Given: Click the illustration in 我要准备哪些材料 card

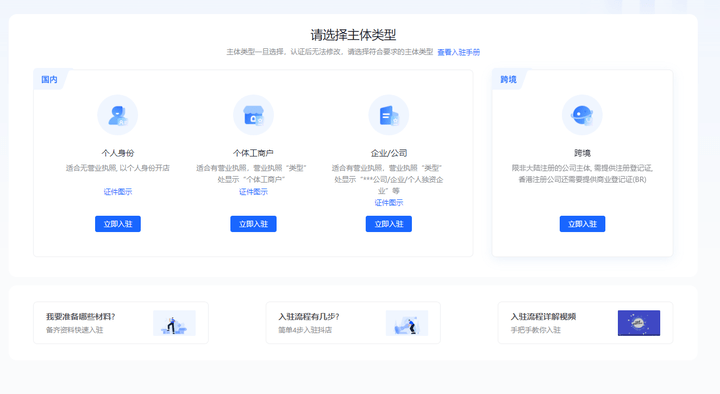Looking at the screenshot, I should tap(174, 323).
